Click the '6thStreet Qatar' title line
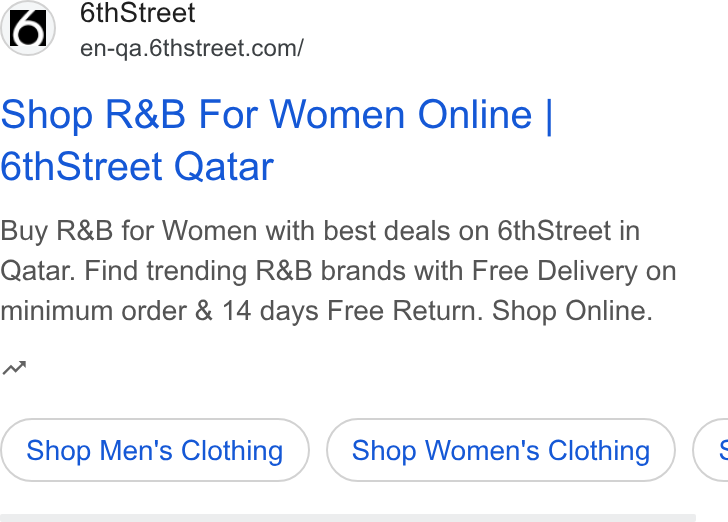This screenshot has height=522, width=728. pyautogui.click(x=137, y=167)
